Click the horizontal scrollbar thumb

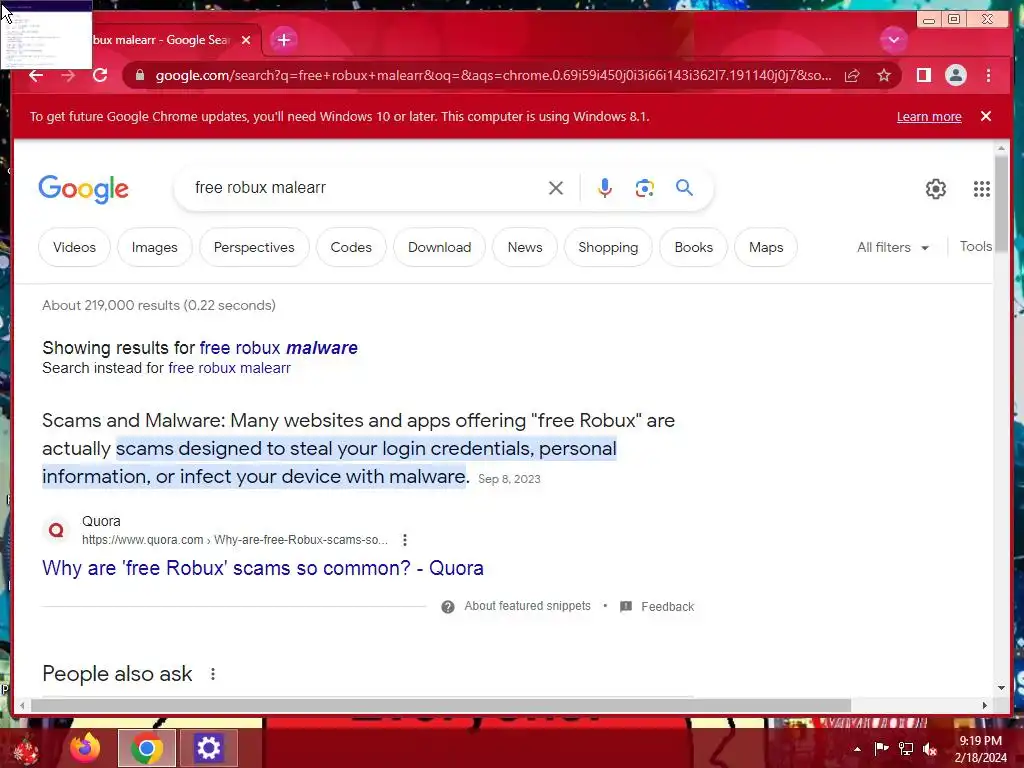(441, 705)
